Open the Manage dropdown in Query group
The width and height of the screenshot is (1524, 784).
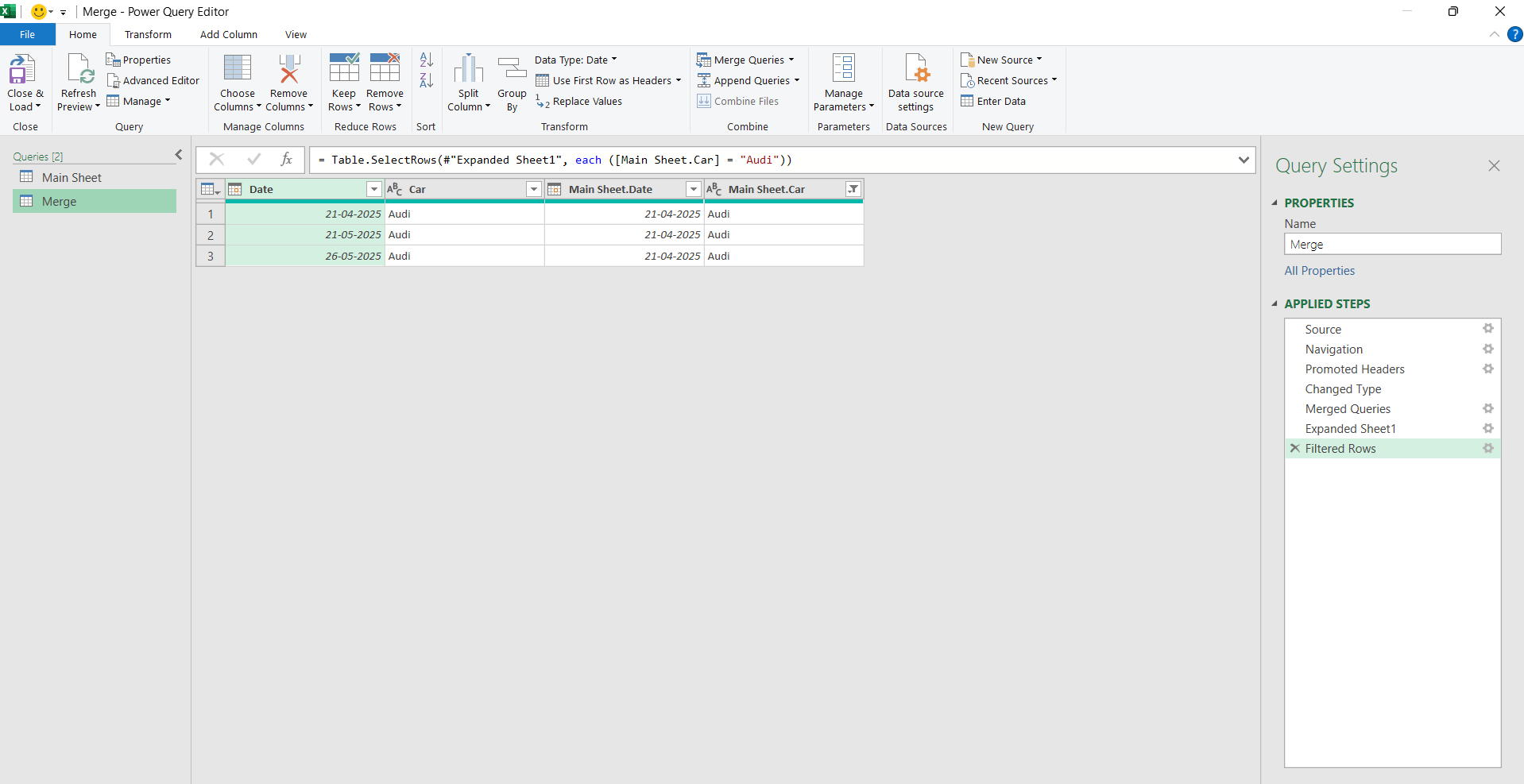point(138,101)
